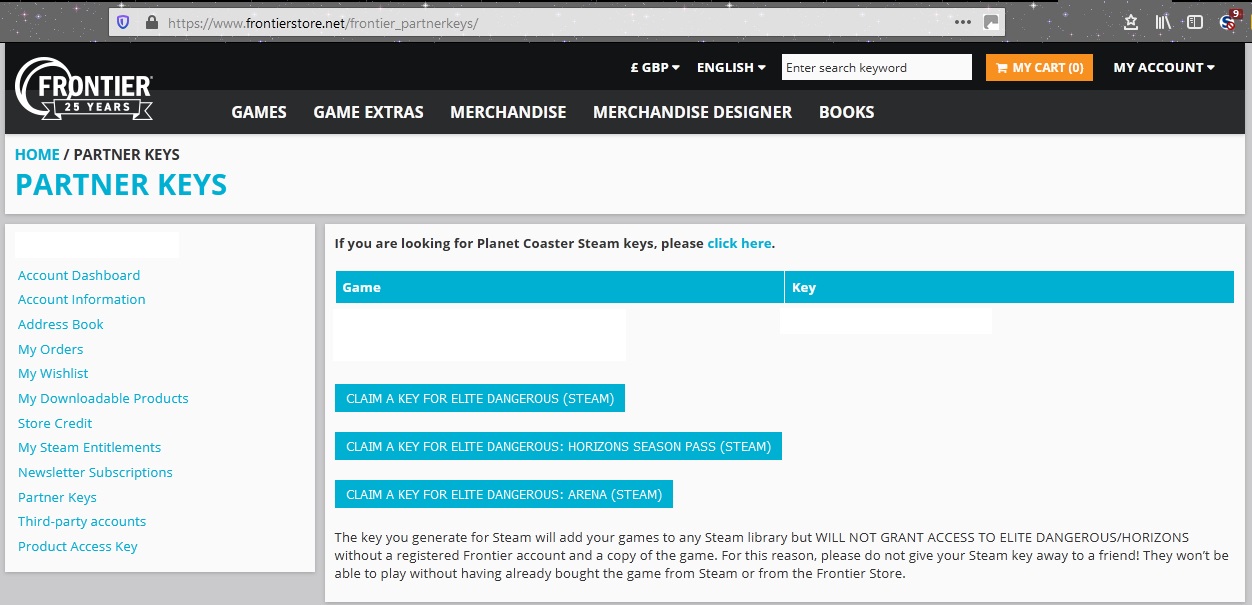Viewport: 1252px width, 605px height.
Task: Select Partner Keys in sidebar
Action: (57, 497)
